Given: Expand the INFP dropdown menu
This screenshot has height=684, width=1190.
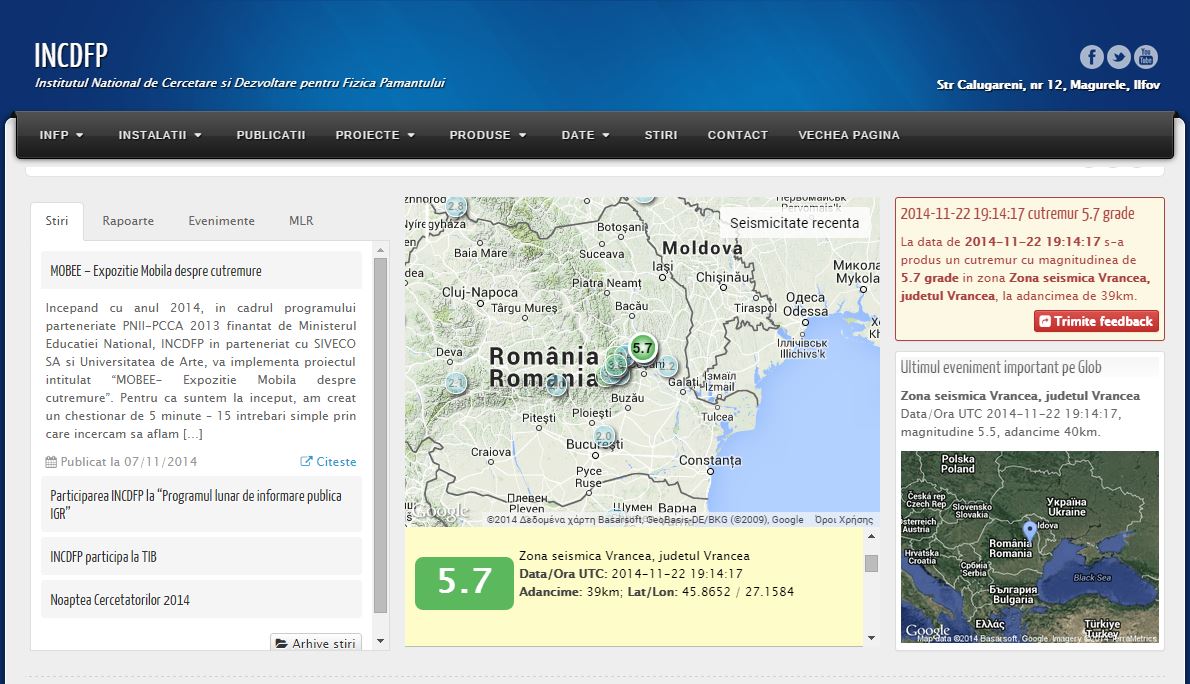Looking at the screenshot, I should pos(61,135).
